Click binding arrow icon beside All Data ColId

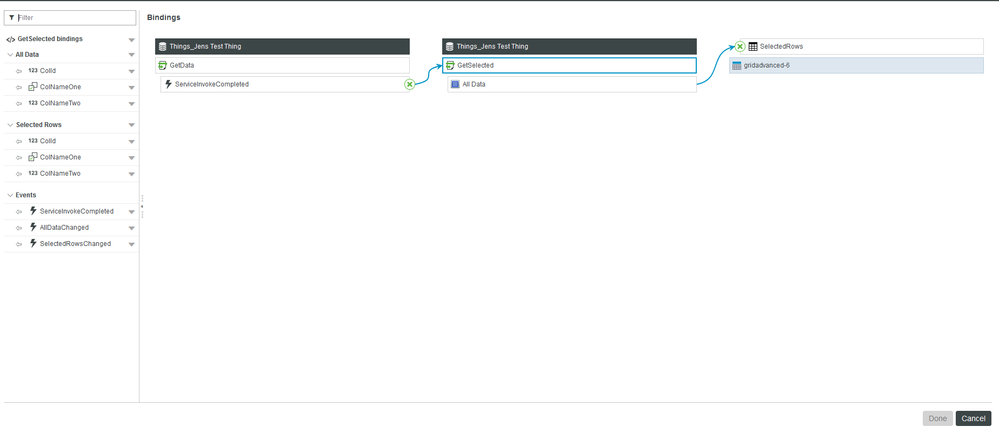click(19, 71)
